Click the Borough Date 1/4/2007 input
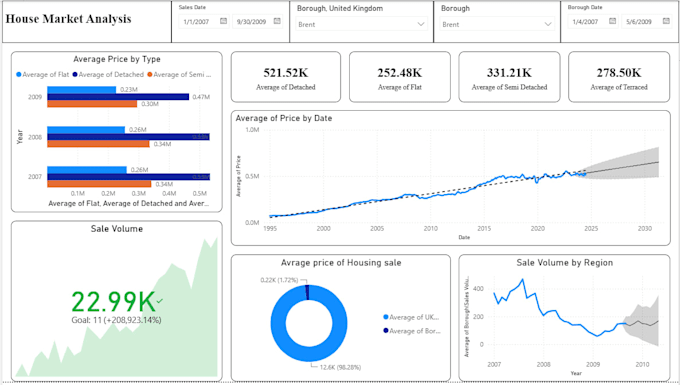Screen dimensions: 680x385 (x=593, y=21)
